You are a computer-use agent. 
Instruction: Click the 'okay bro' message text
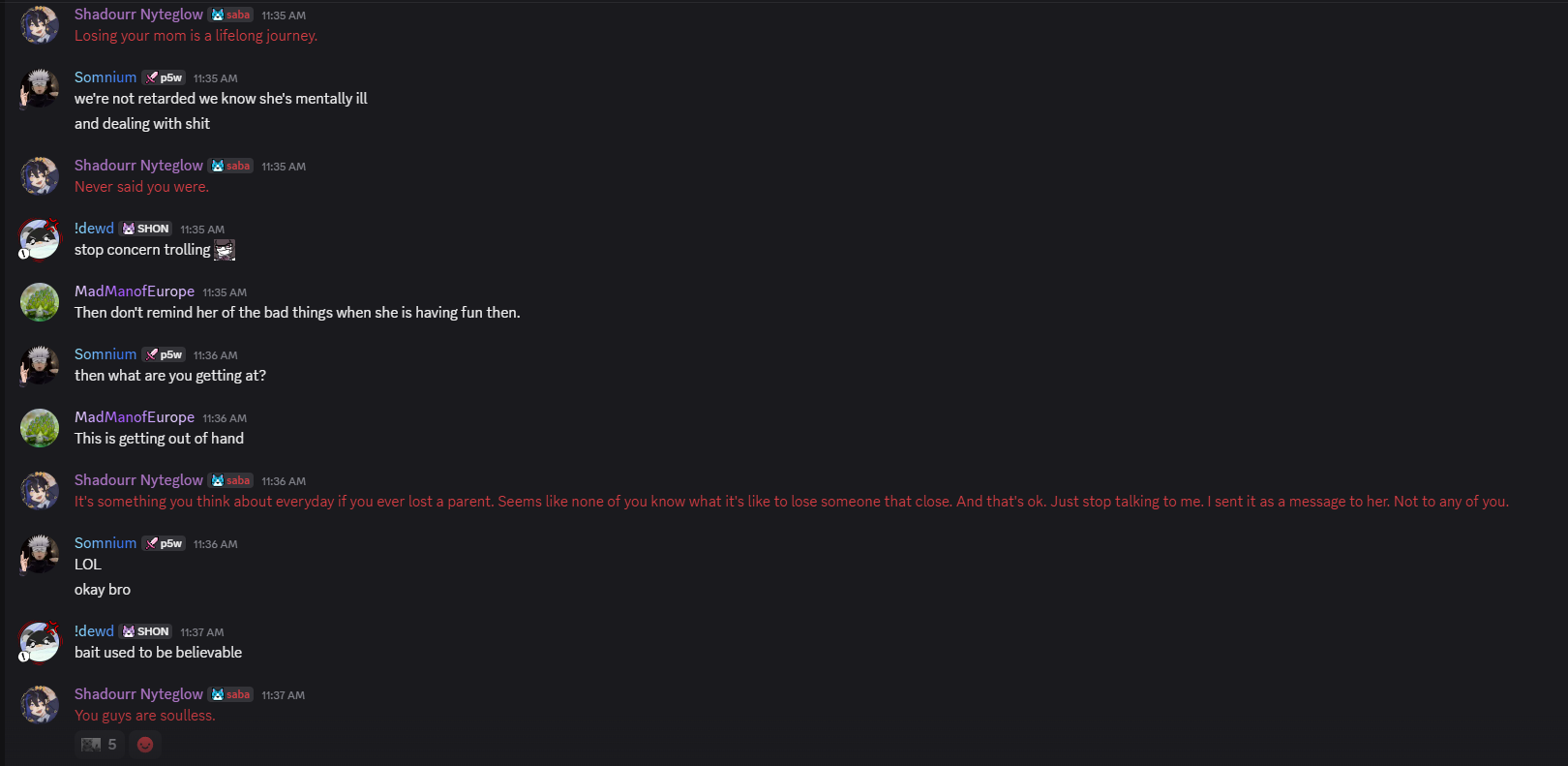pos(103,590)
